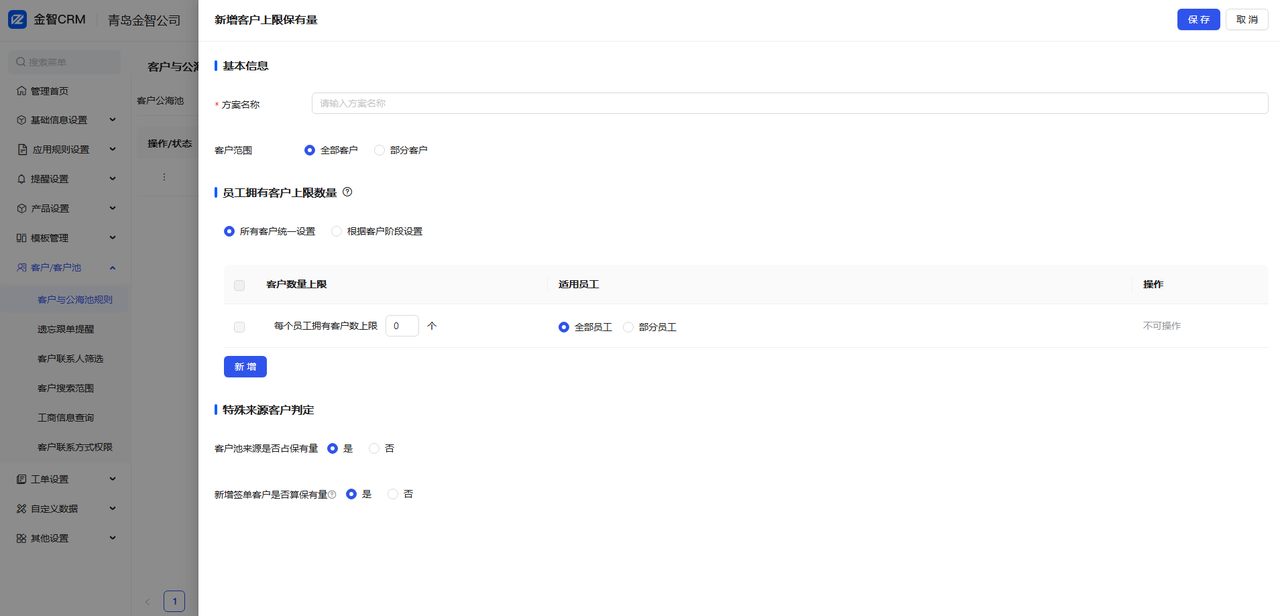Click the previous page arrow in pagination

(x=148, y=602)
